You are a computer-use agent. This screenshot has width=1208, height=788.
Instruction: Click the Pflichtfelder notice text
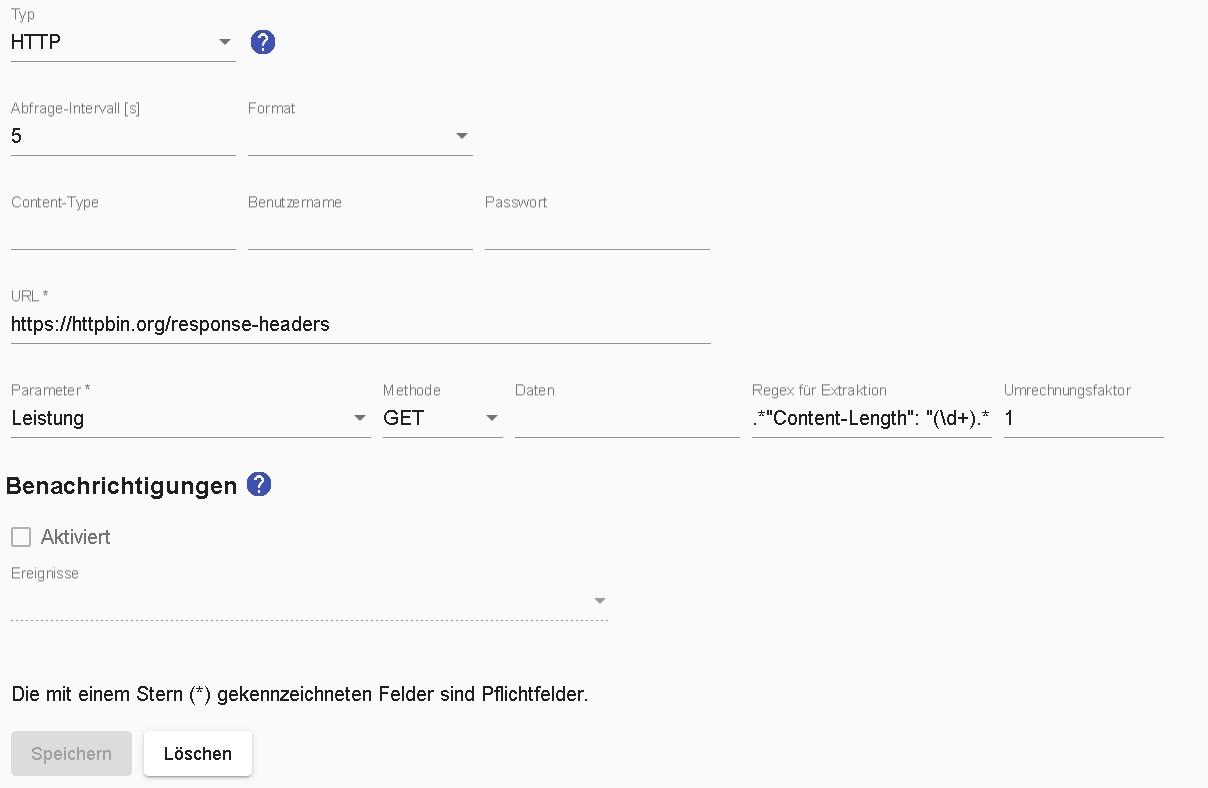point(299,694)
